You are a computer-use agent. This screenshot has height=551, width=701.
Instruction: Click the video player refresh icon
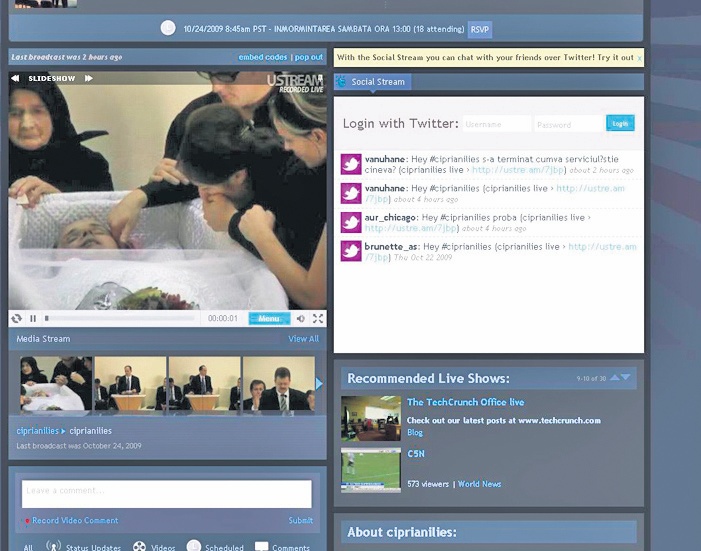(x=16, y=319)
